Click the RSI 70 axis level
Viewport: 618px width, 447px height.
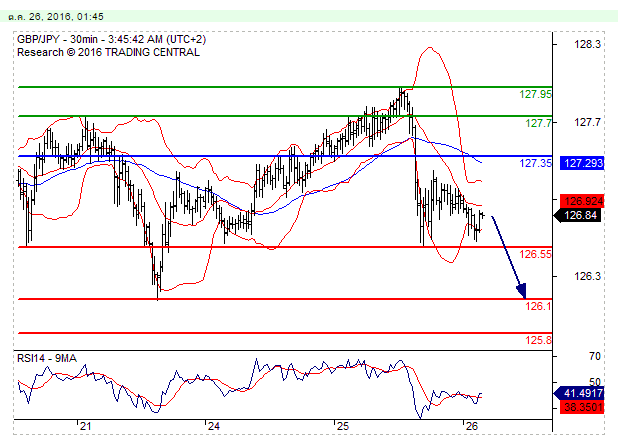[595, 356]
